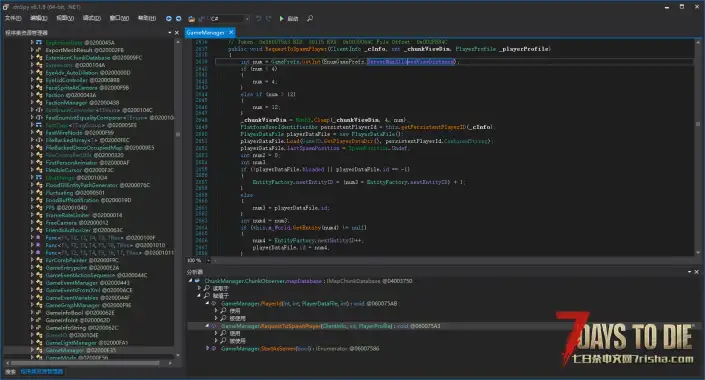The width and height of the screenshot is (705, 380).
Task: Select FreeCamera in the assembly tree
Action: pos(76,223)
